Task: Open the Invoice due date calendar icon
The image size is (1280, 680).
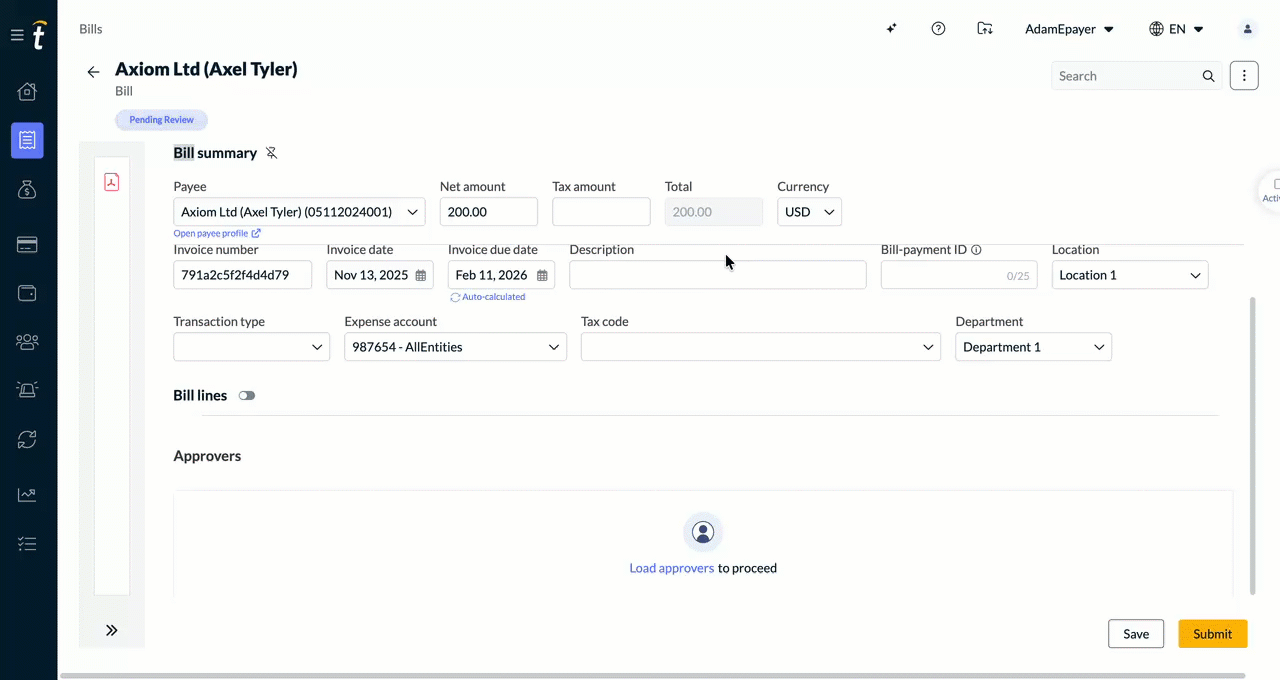Action: [x=542, y=275]
